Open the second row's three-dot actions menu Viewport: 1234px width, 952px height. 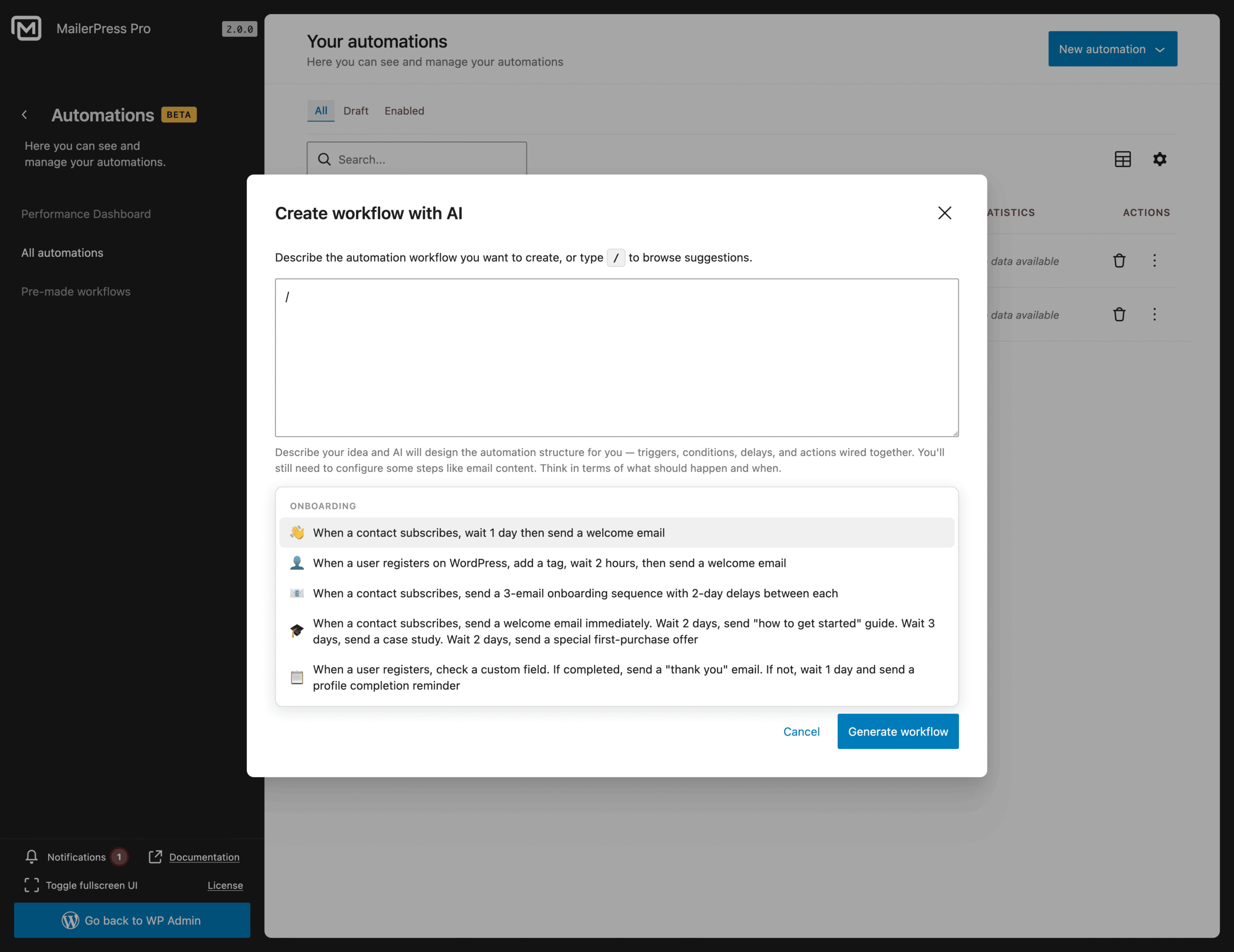[1155, 315]
